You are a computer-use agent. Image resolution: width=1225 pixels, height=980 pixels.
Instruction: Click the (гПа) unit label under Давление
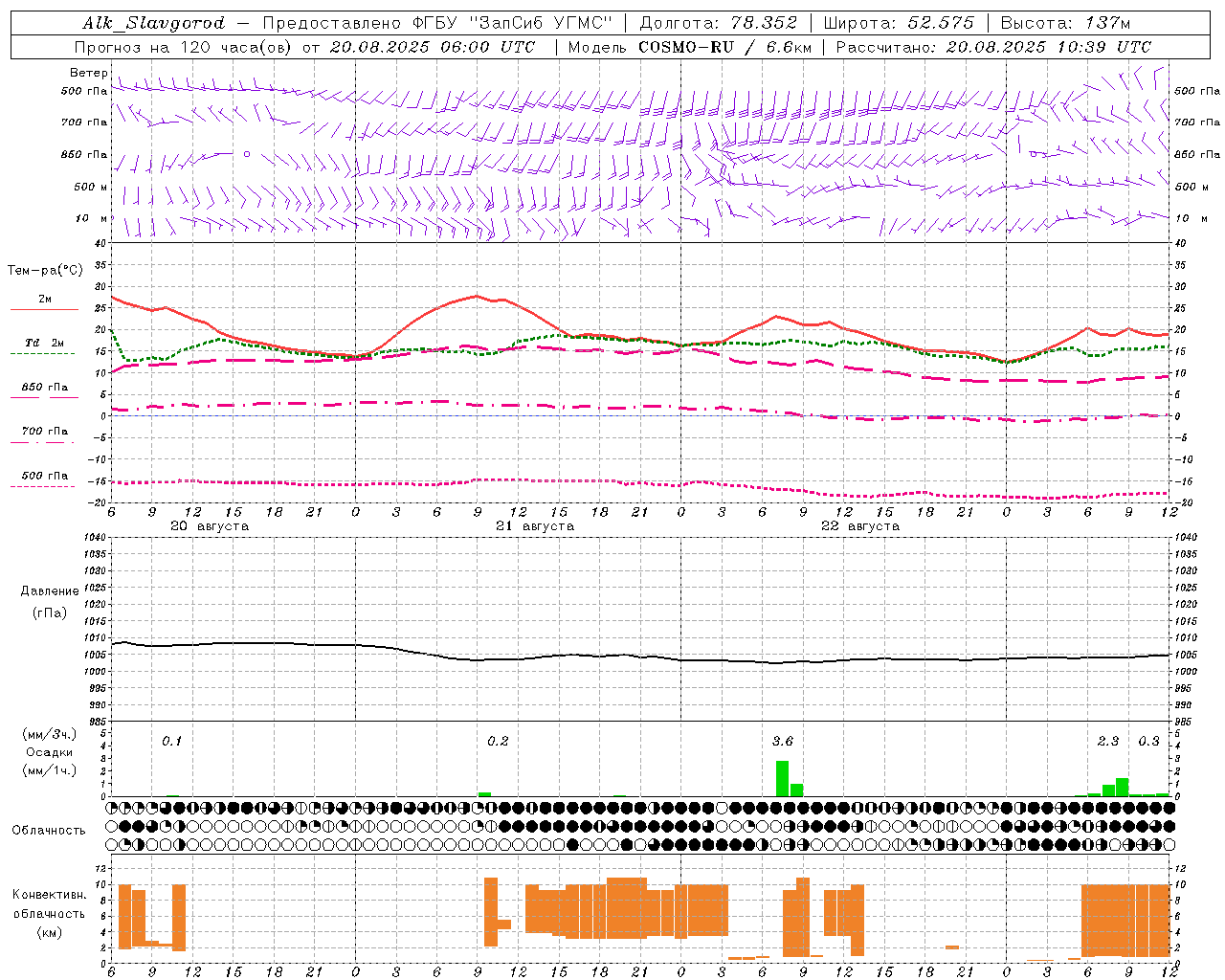(x=50, y=613)
